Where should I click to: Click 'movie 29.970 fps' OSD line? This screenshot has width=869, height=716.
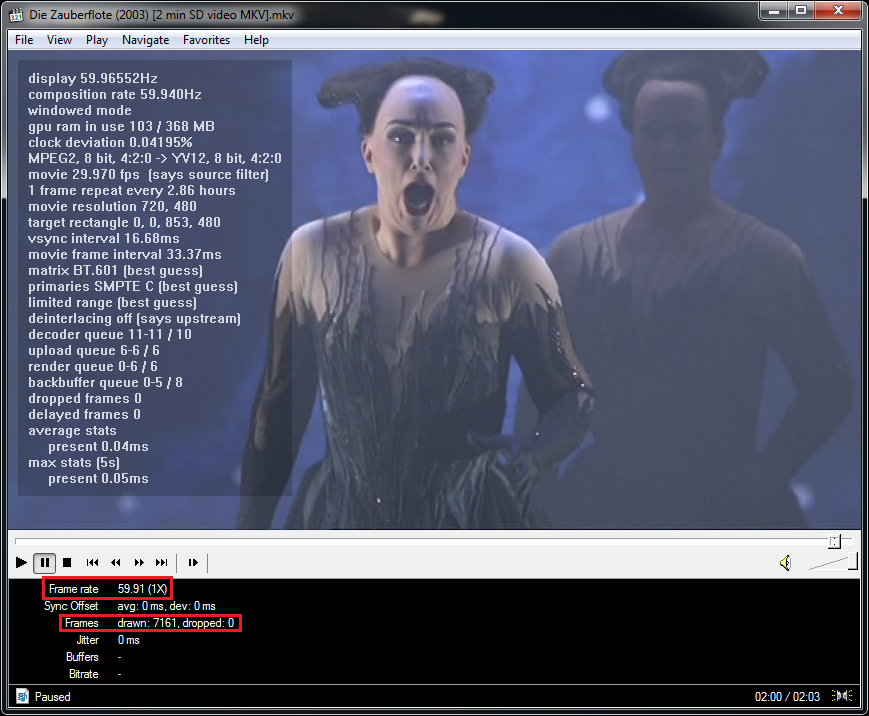click(149, 174)
